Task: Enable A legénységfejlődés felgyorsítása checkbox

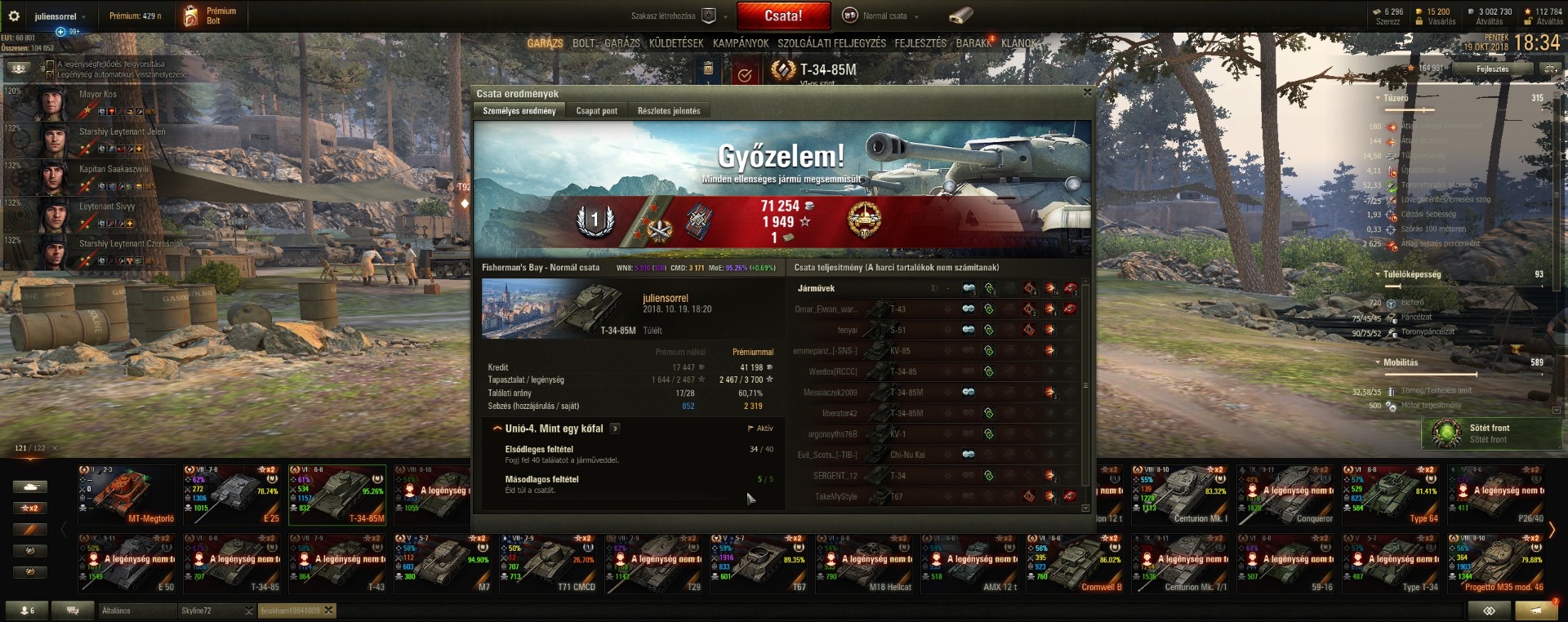Action: 51,64
